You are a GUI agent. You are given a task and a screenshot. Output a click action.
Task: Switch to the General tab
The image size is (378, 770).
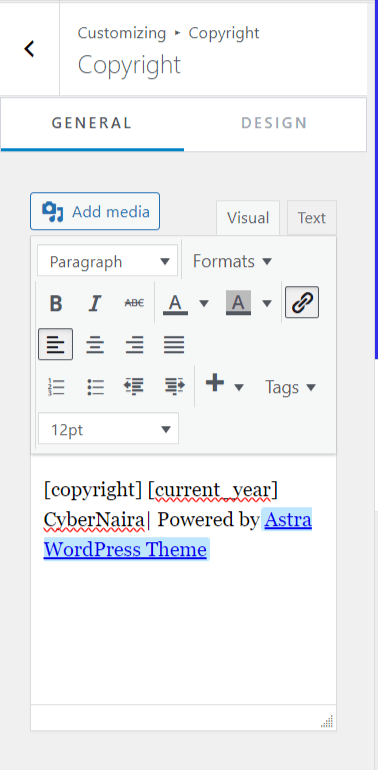coord(92,123)
